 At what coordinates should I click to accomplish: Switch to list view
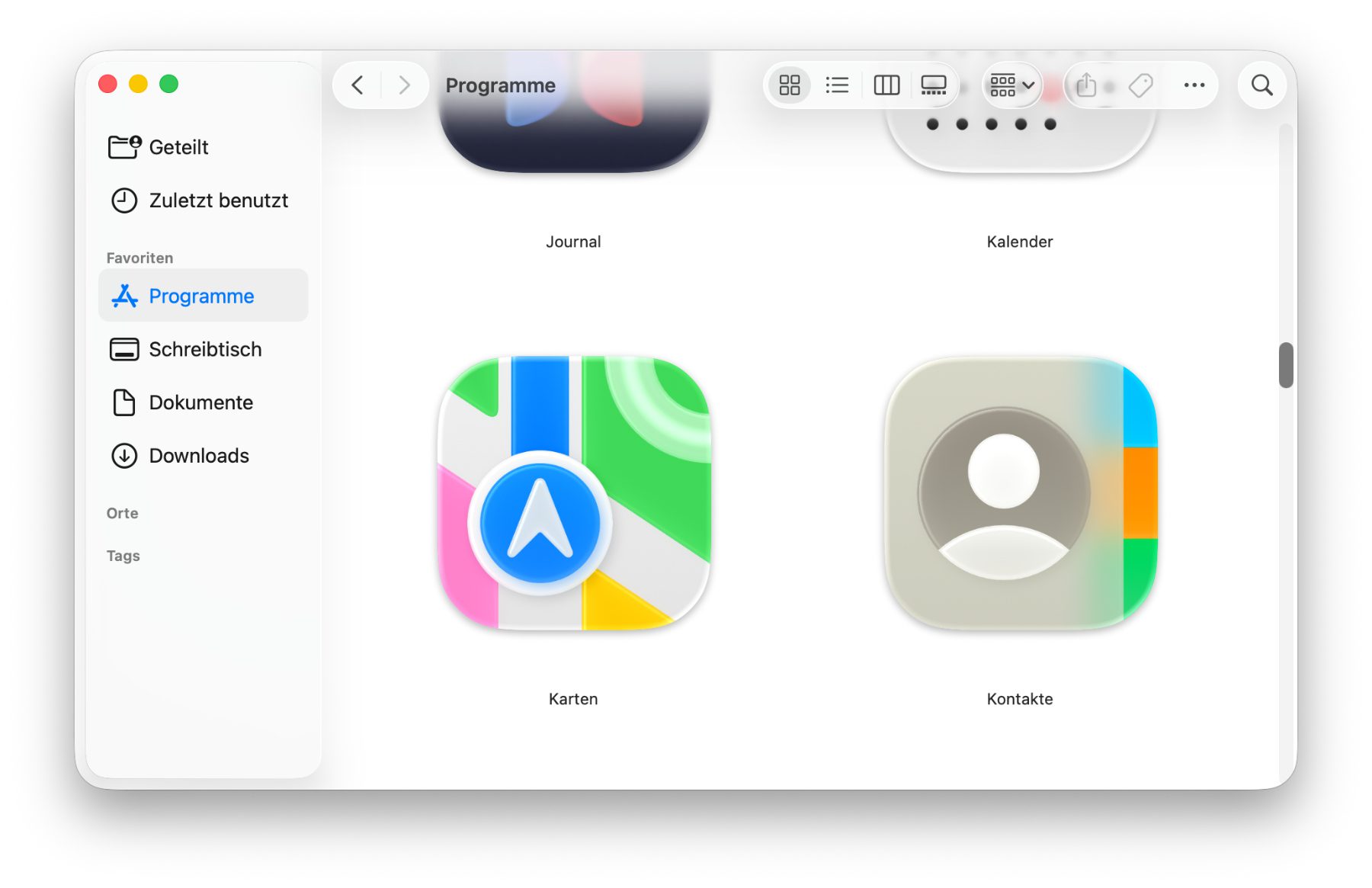(837, 85)
